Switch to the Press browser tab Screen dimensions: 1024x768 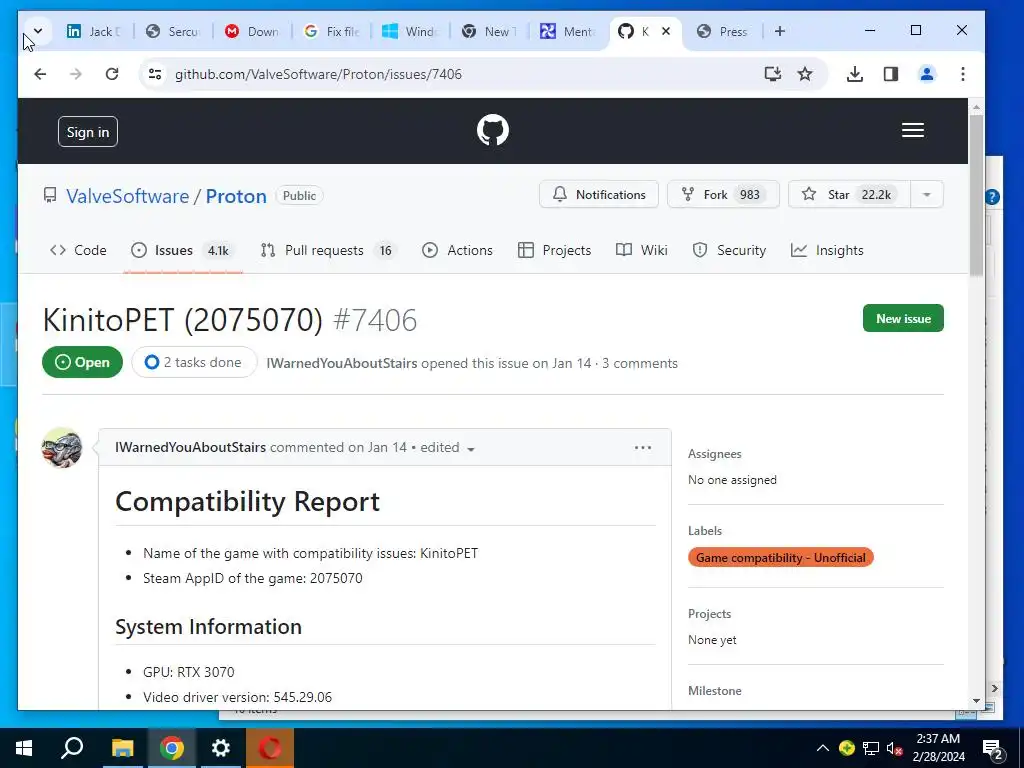(723, 31)
